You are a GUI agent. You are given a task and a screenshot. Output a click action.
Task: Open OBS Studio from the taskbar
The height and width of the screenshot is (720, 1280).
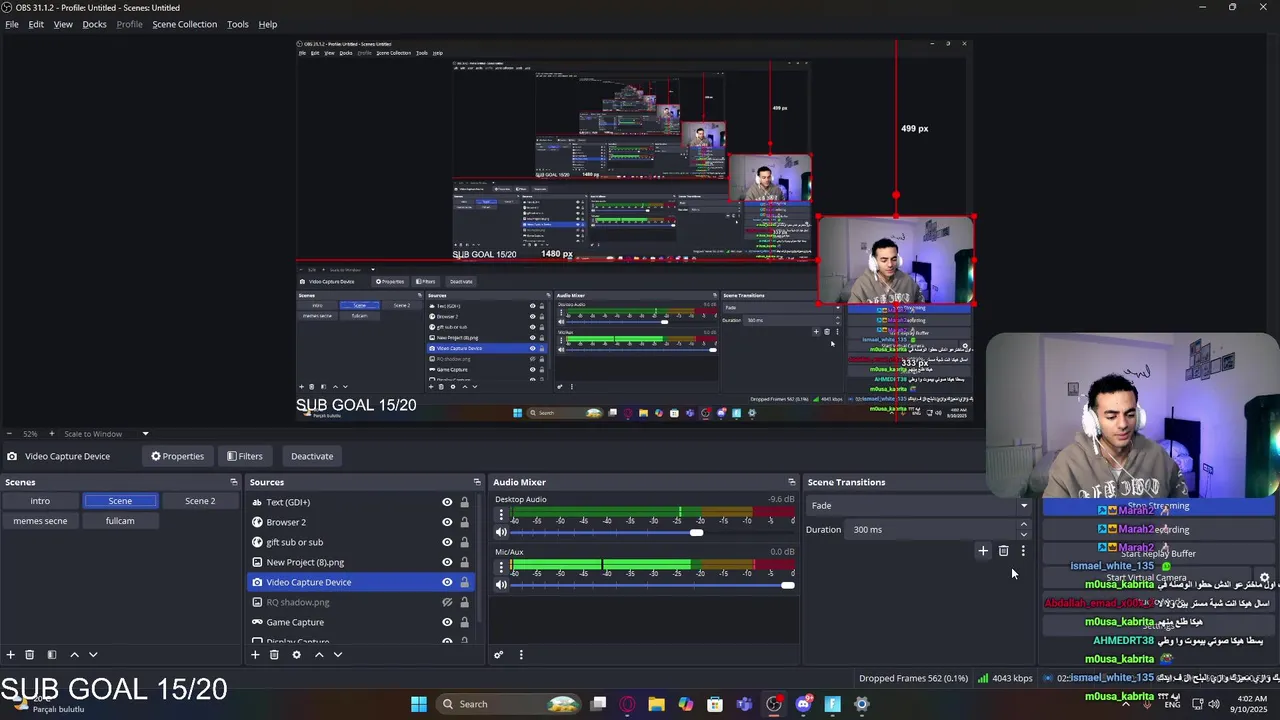(x=774, y=704)
